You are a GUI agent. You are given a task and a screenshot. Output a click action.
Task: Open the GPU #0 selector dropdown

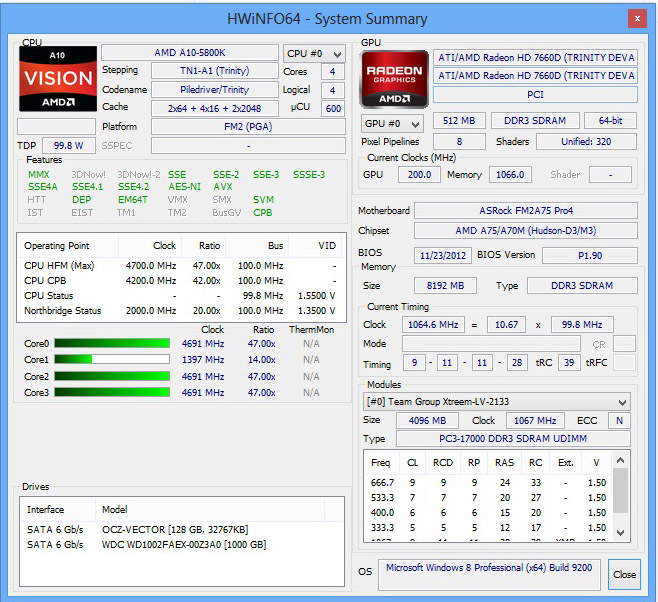[x=392, y=124]
